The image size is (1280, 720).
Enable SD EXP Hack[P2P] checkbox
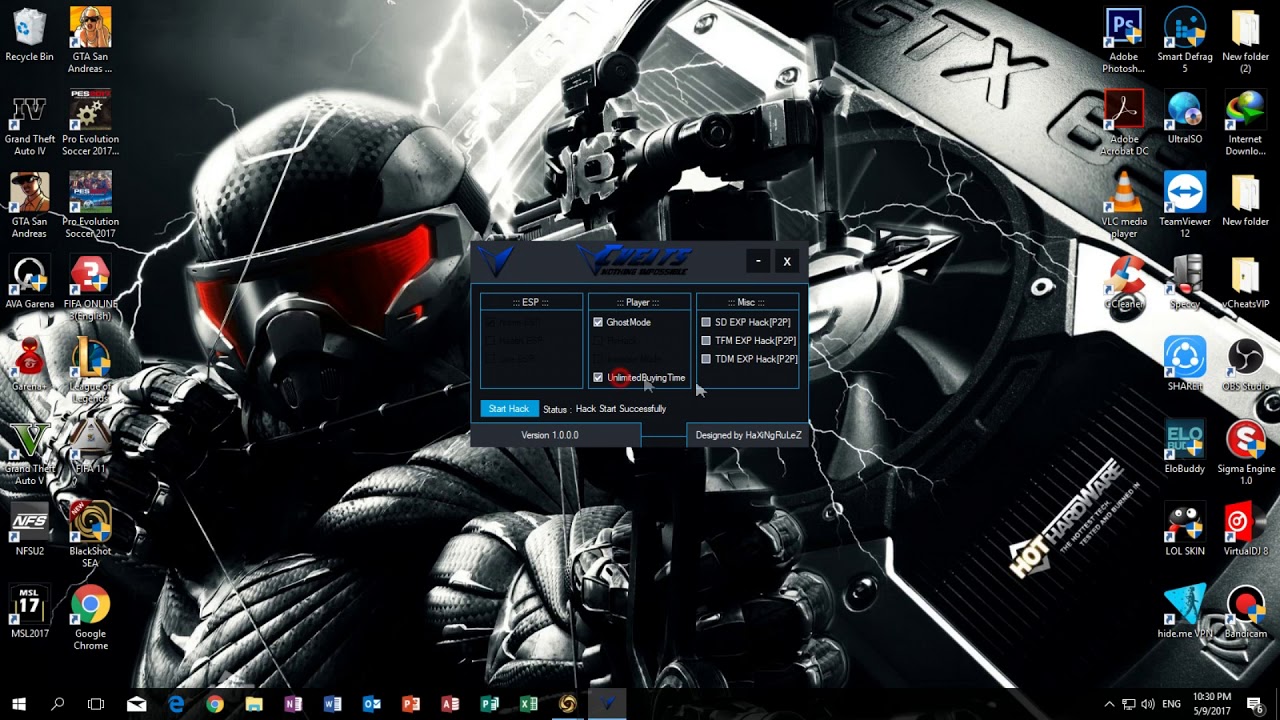[x=706, y=322]
